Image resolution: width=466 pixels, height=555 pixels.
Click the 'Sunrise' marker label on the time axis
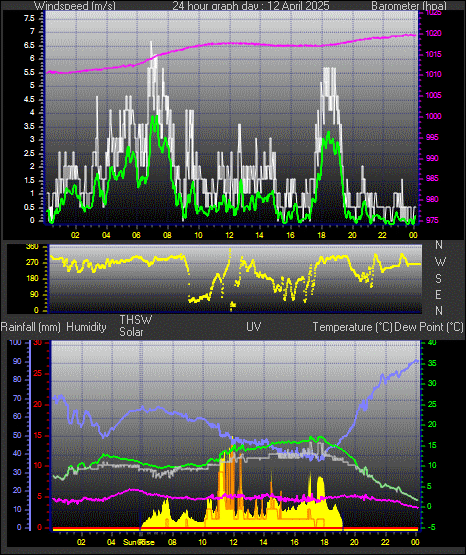coord(139,542)
